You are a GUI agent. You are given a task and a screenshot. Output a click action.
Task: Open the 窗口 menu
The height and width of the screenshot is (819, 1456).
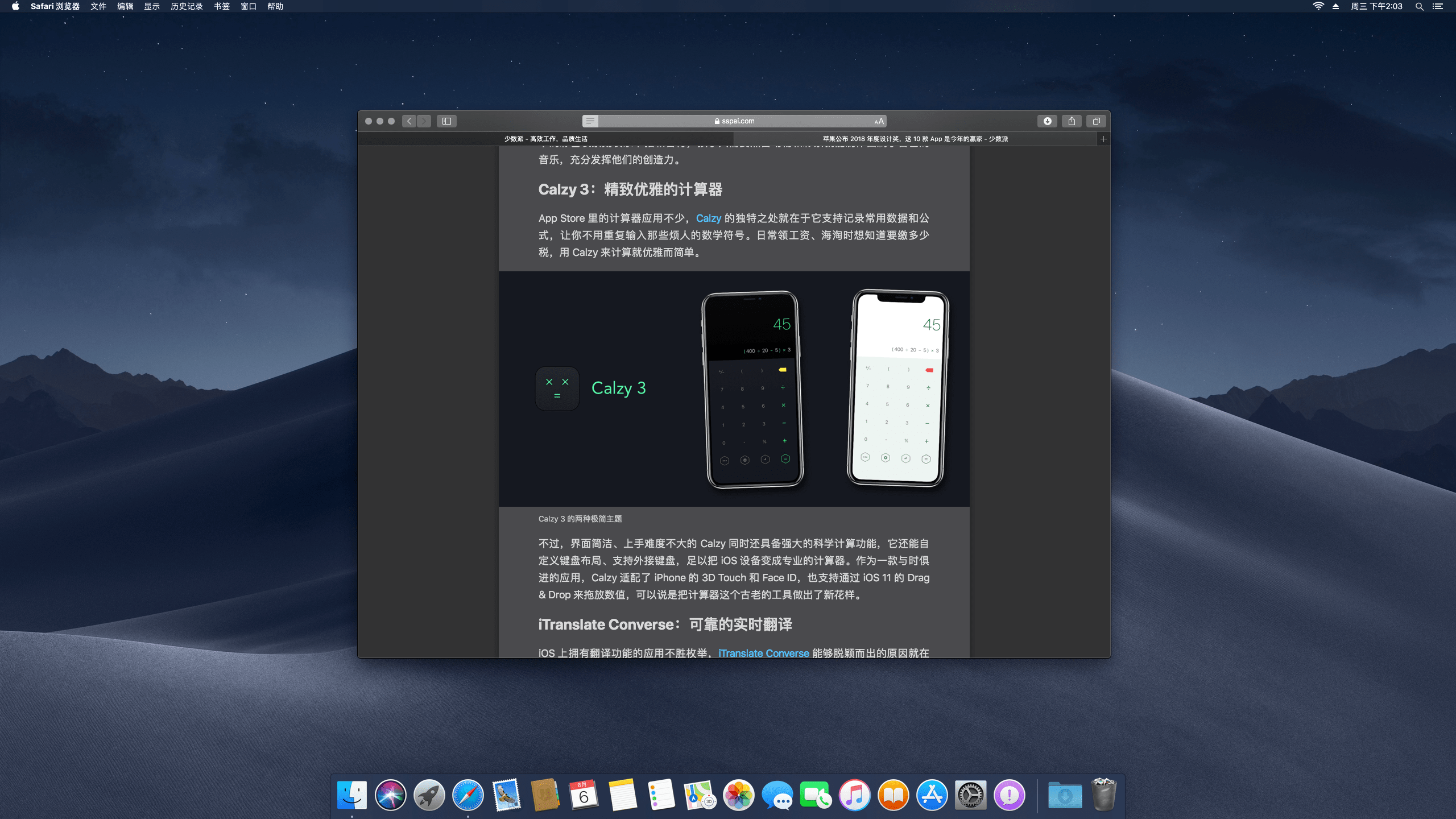click(249, 6)
